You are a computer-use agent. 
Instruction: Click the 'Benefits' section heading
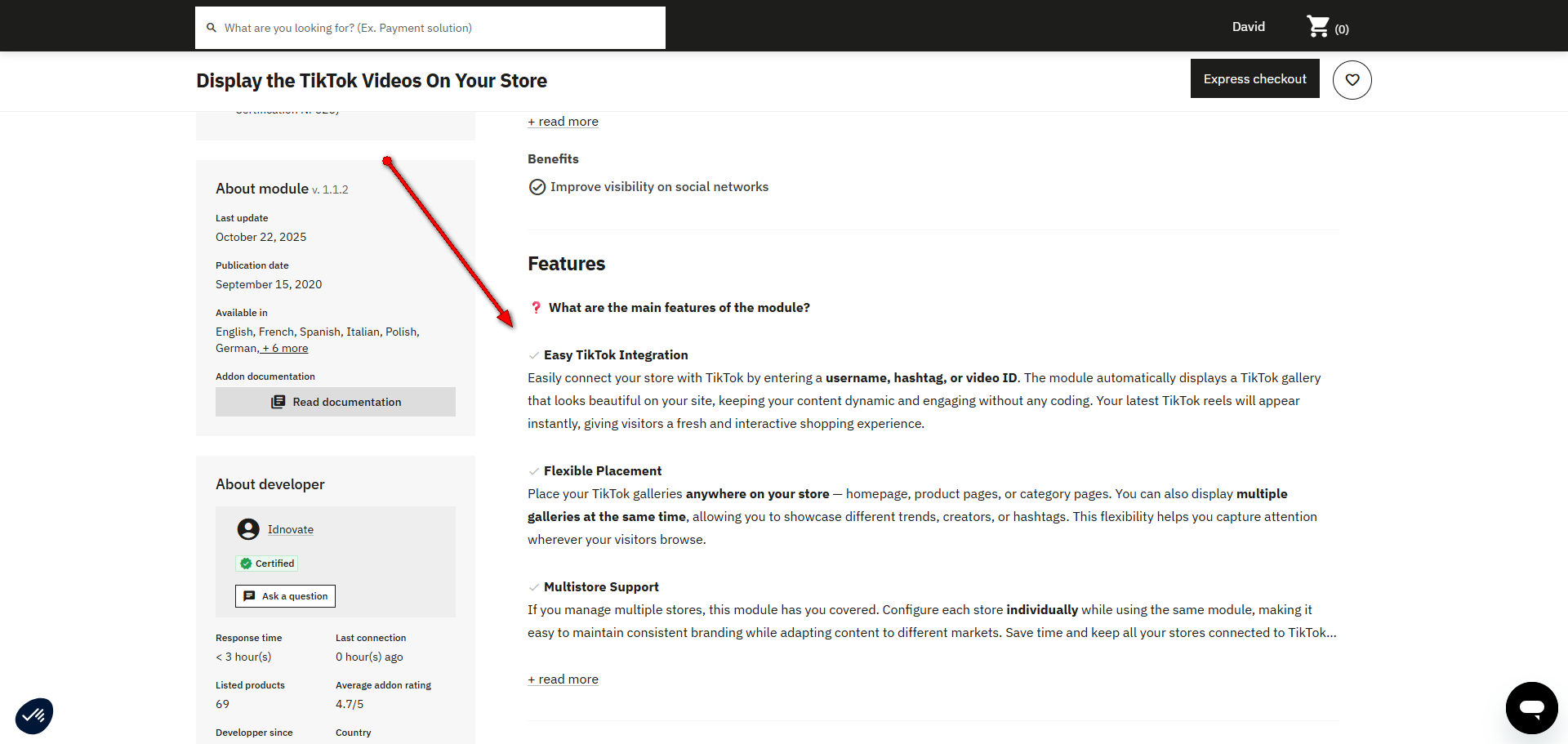[x=553, y=159]
